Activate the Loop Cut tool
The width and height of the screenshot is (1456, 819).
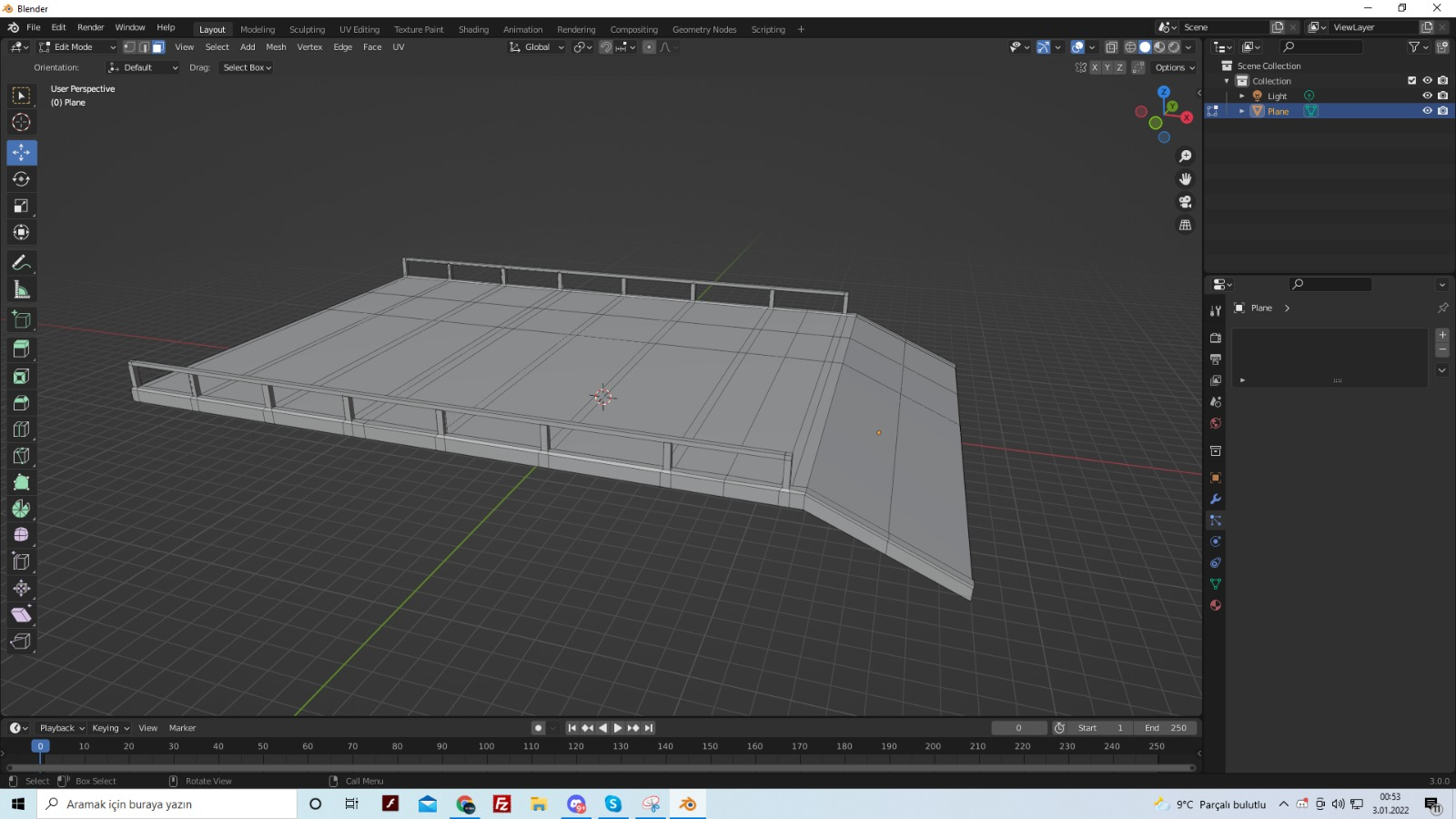21,429
